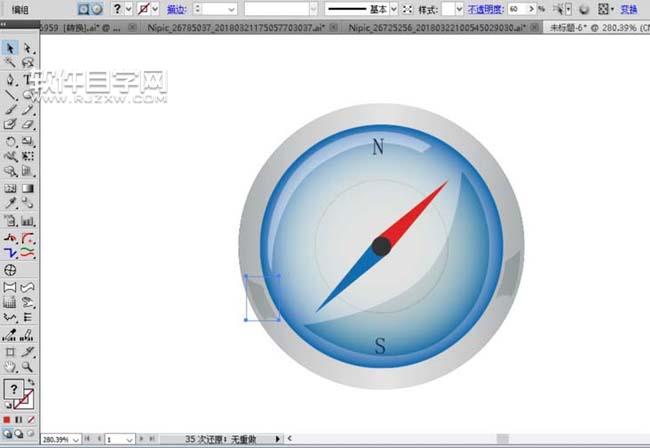Image resolution: width=650 pixels, height=448 pixels.
Task: Select the Eyedropper tool
Action: point(10,203)
